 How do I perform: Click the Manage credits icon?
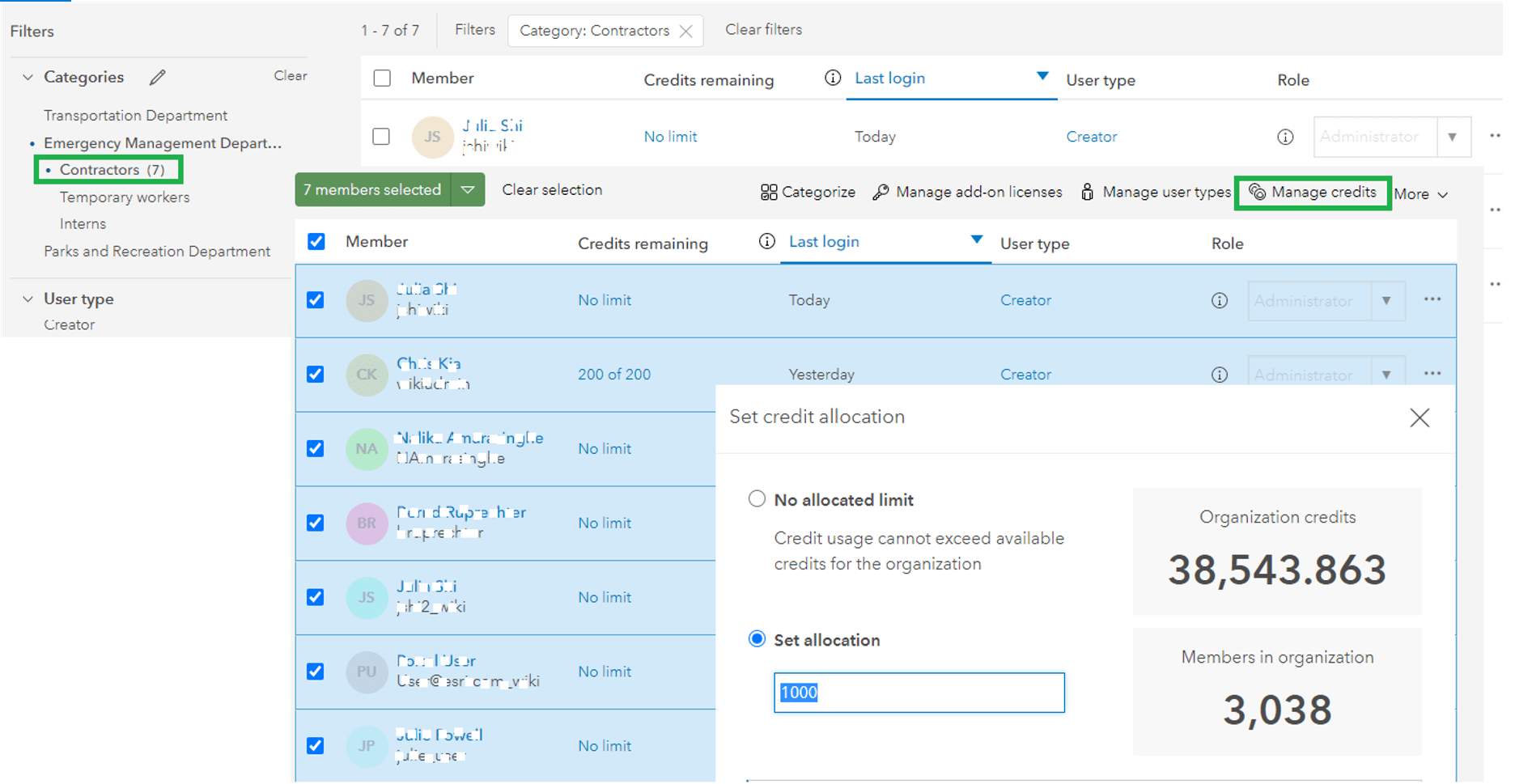1257,193
